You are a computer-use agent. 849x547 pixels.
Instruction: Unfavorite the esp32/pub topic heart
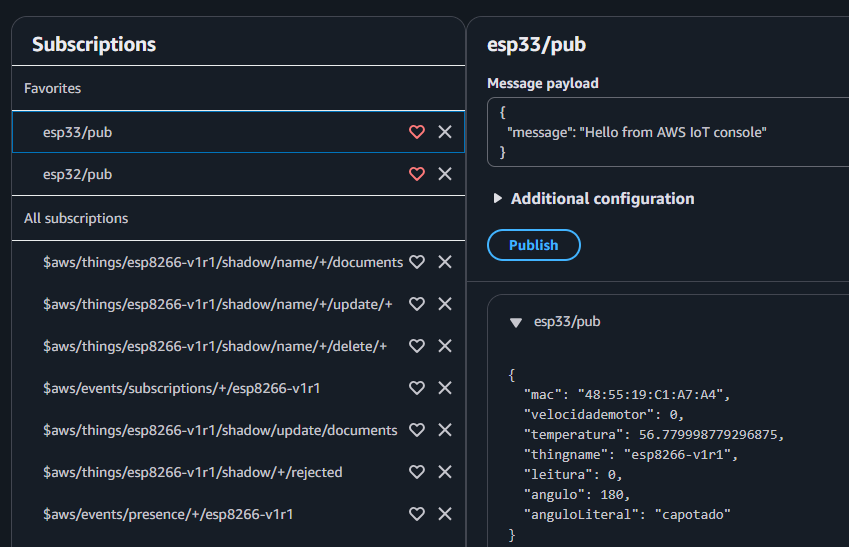(x=417, y=174)
